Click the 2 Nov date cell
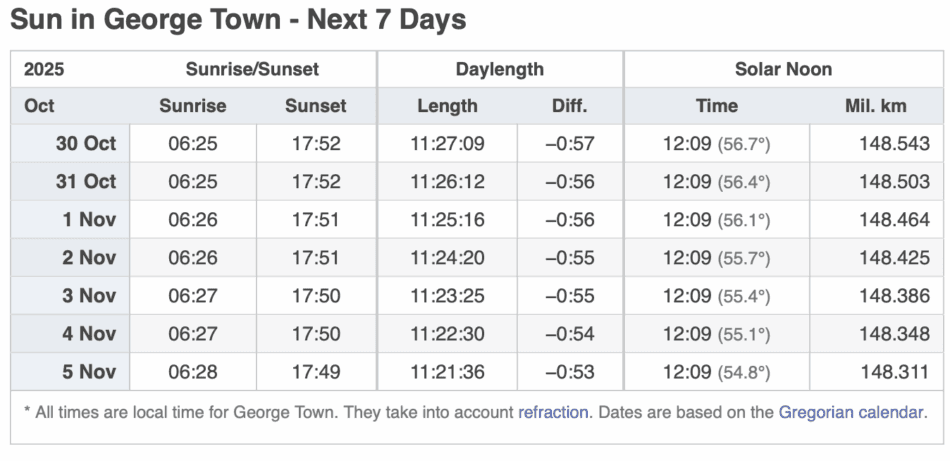Screen dimensions: 950x461 click(88, 258)
